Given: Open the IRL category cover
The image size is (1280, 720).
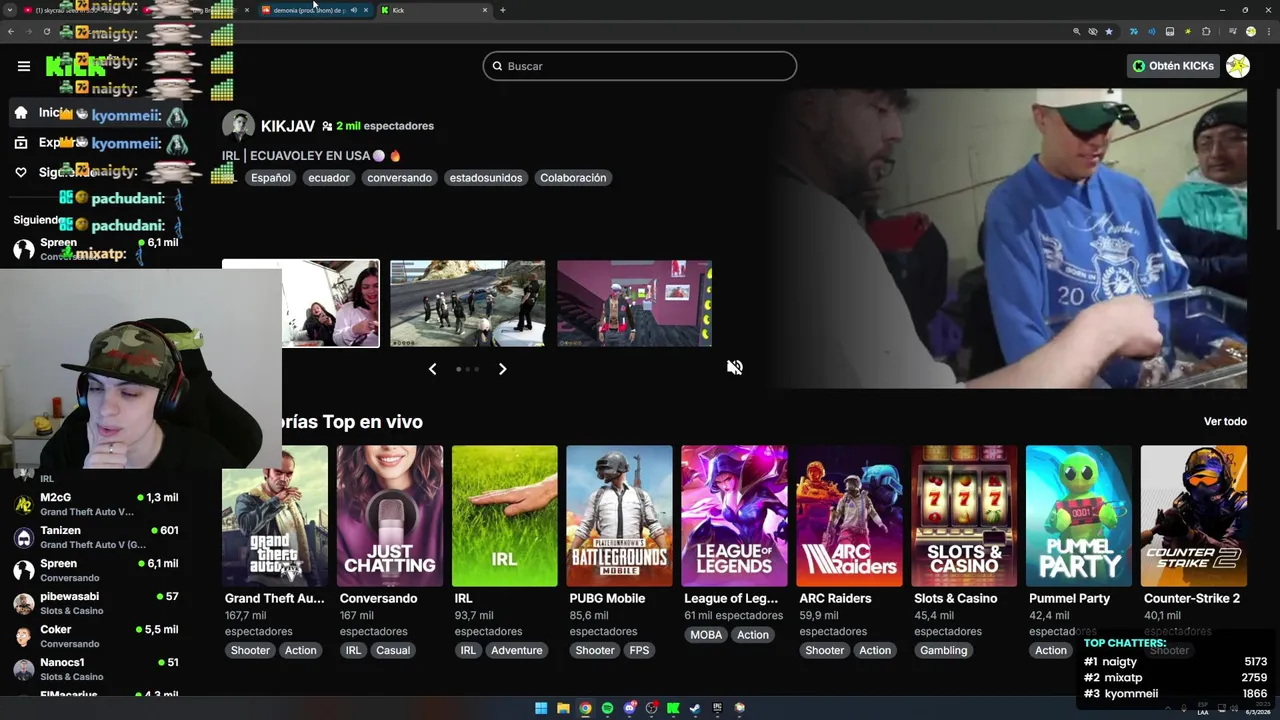Looking at the screenshot, I should tap(504, 516).
